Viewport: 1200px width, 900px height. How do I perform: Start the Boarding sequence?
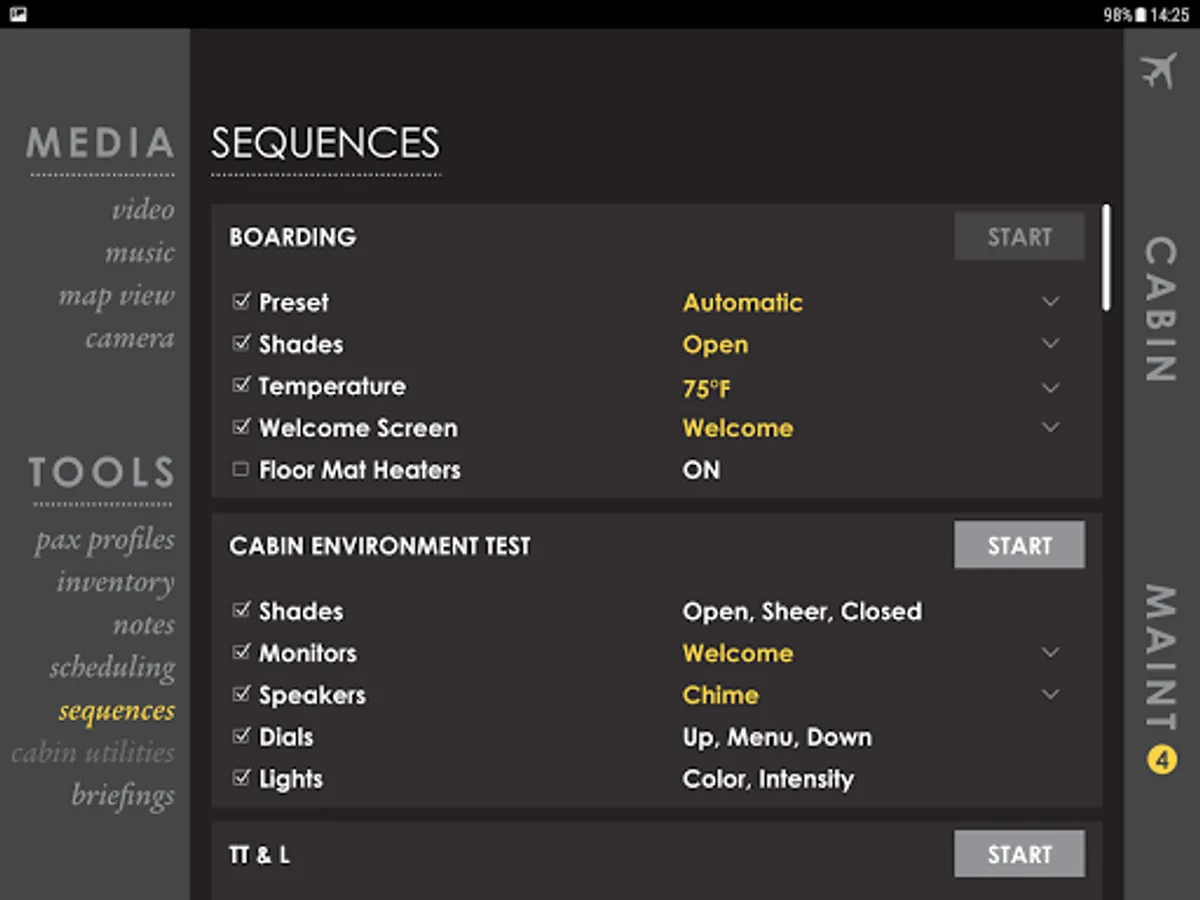[1019, 236]
